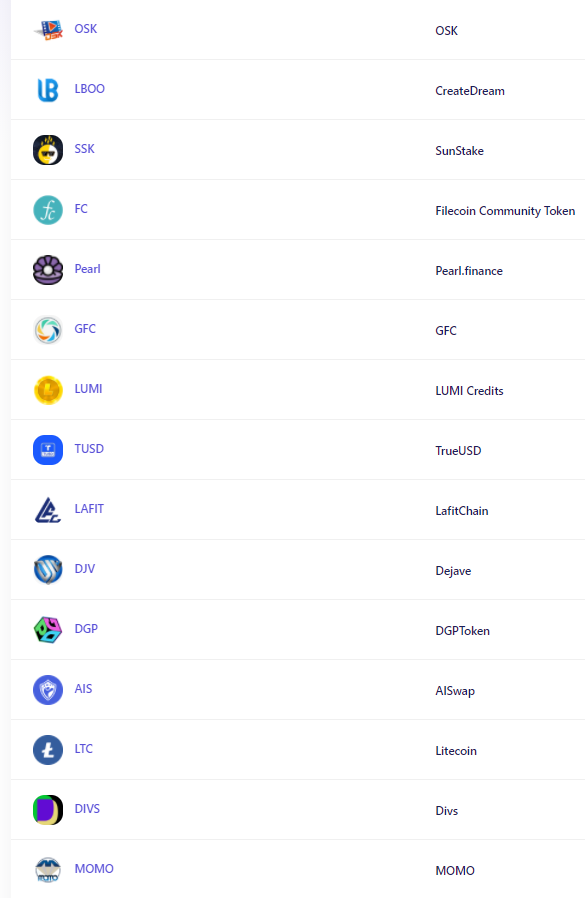This screenshot has height=898, width=585.
Task: Open the TUSD token link
Action: [x=89, y=449]
